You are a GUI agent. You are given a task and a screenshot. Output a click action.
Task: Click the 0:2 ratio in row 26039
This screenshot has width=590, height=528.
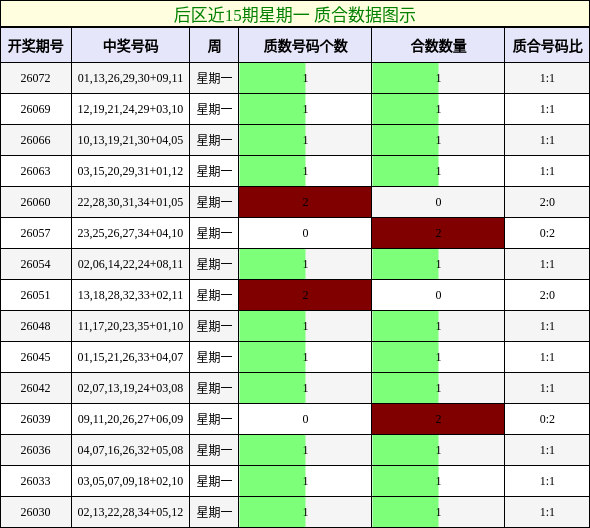click(x=547, y=419)
